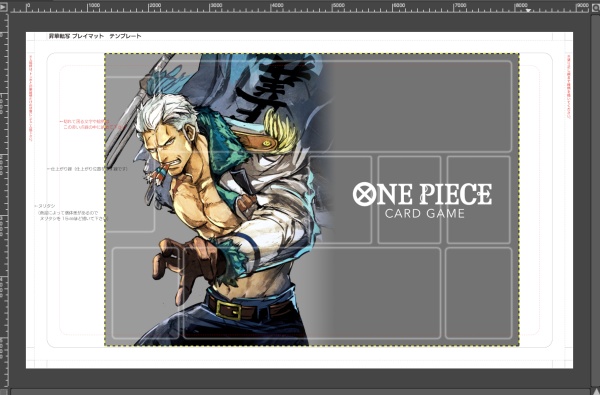Click the horizontal scrollbar below the canvas
Screen dimensions: 600x395
300,392
